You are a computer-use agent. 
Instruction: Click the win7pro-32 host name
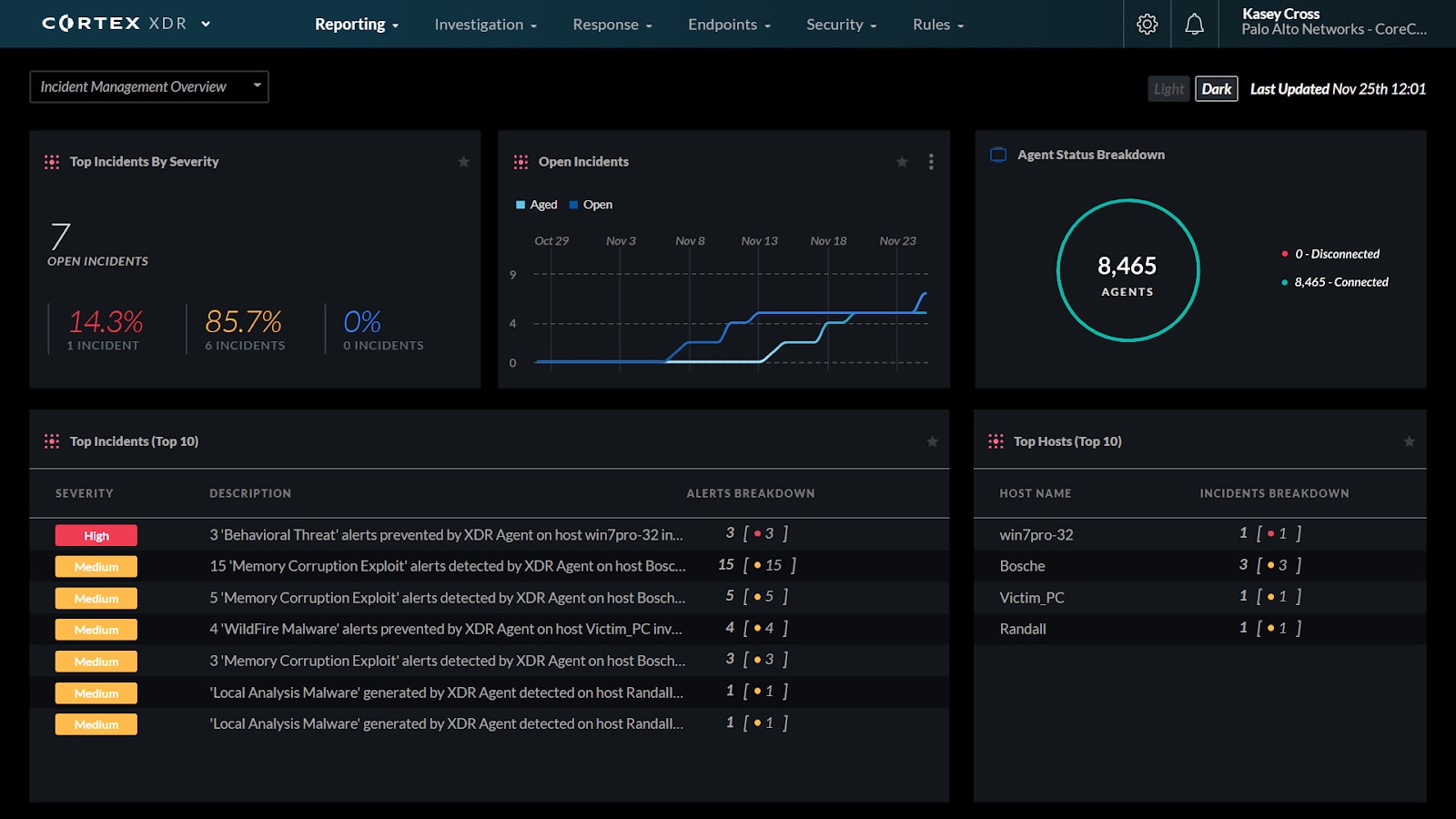click(1036, 535)
